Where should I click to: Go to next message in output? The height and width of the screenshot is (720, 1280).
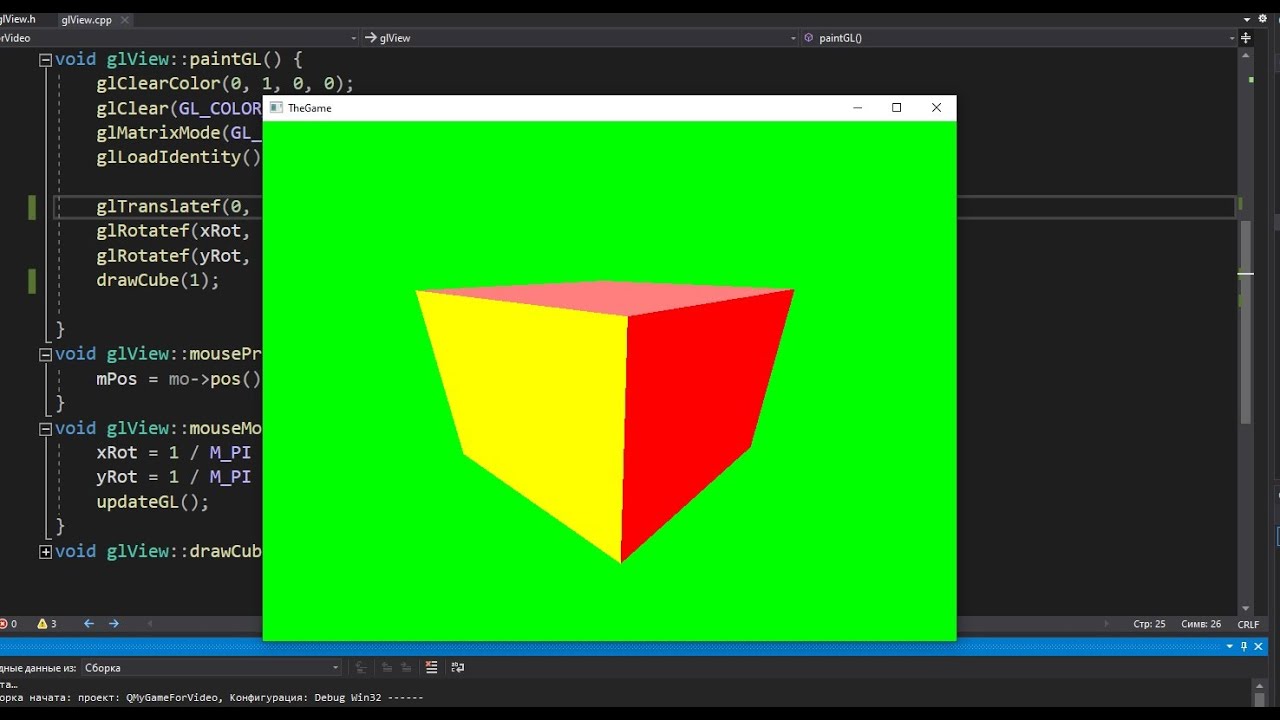tap(406, 668)
